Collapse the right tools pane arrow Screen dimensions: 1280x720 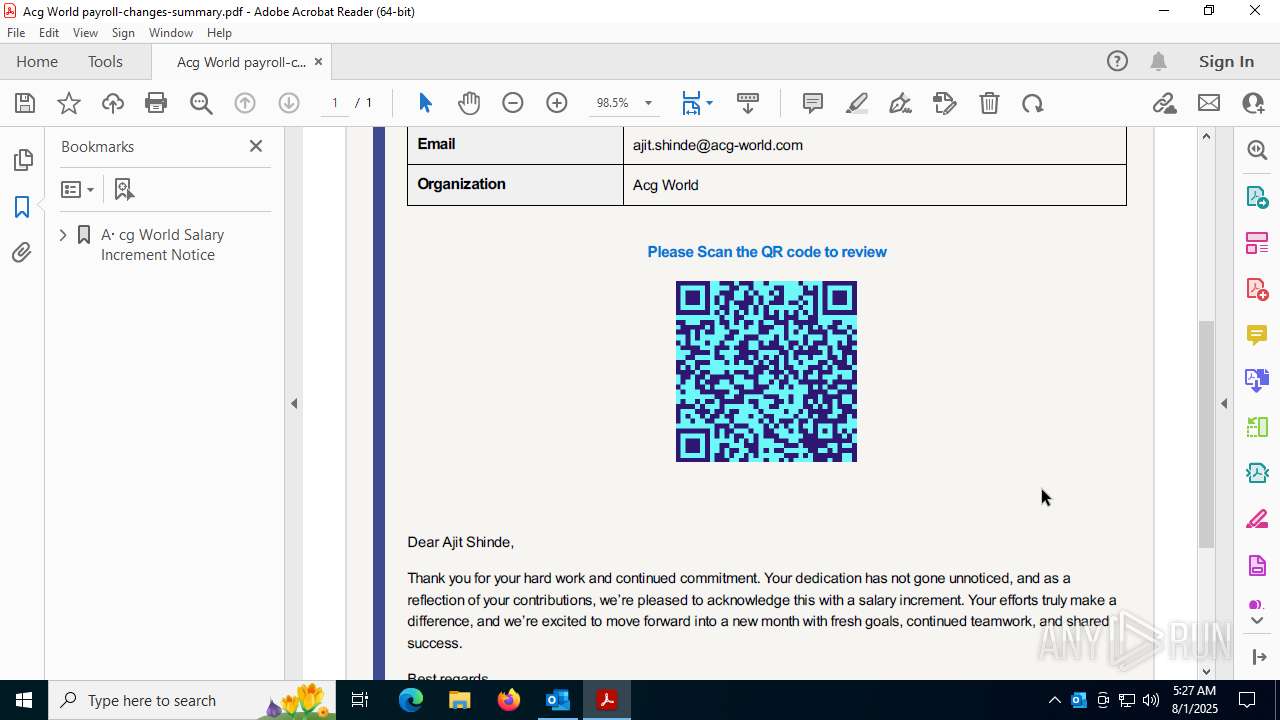coord(1224,404)
